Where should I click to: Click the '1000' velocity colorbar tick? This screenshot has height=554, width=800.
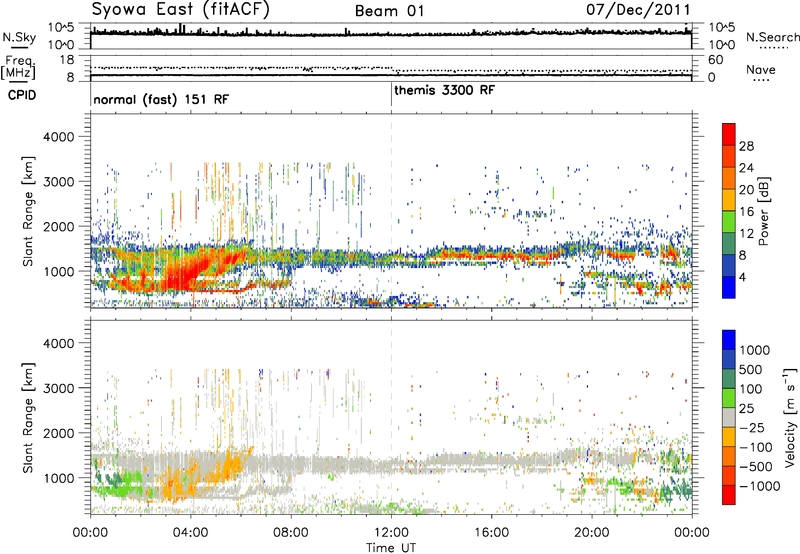pyautogui.click(x=754, y=350)
